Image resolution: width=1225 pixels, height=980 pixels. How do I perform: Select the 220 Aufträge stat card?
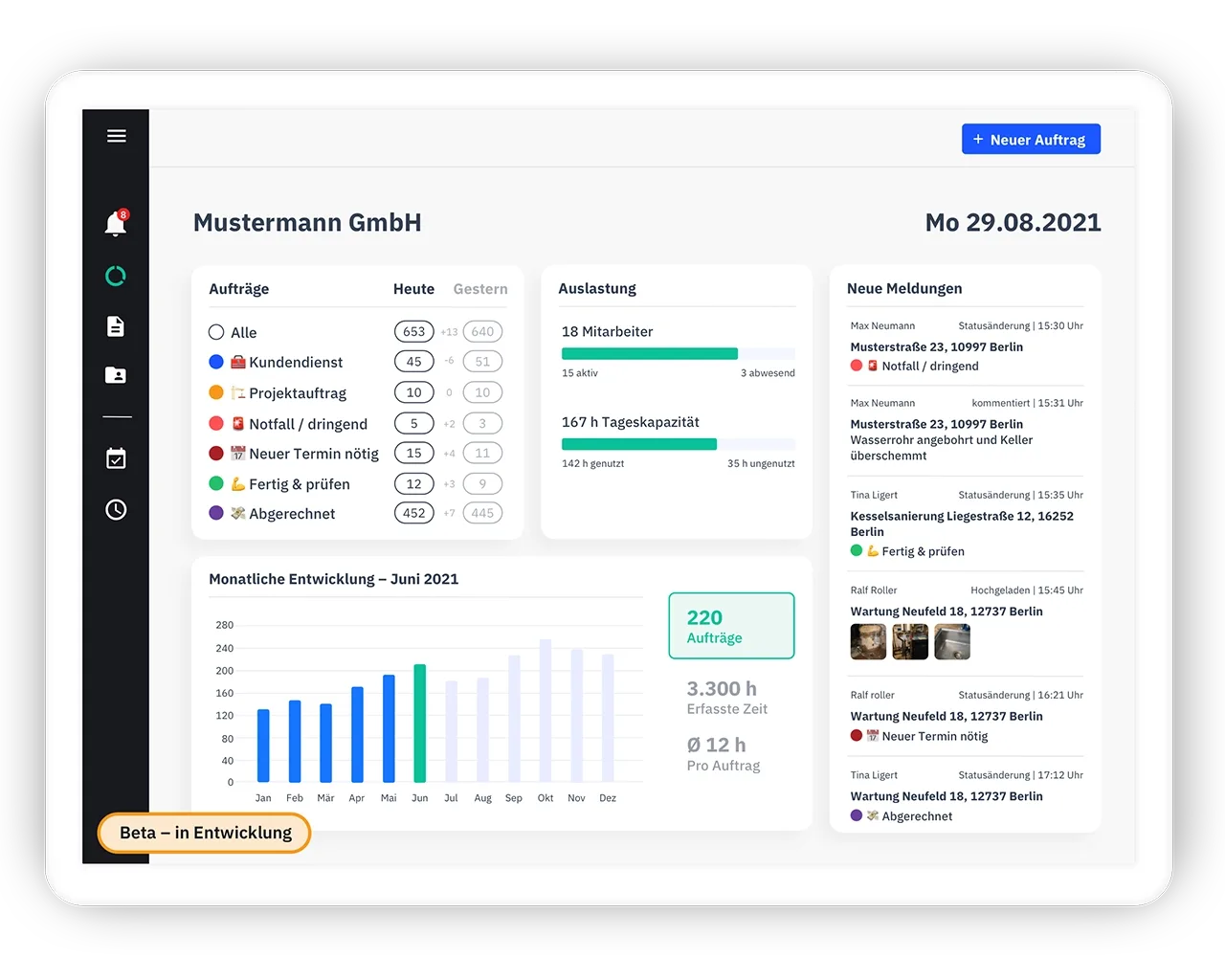coord(731,626)
